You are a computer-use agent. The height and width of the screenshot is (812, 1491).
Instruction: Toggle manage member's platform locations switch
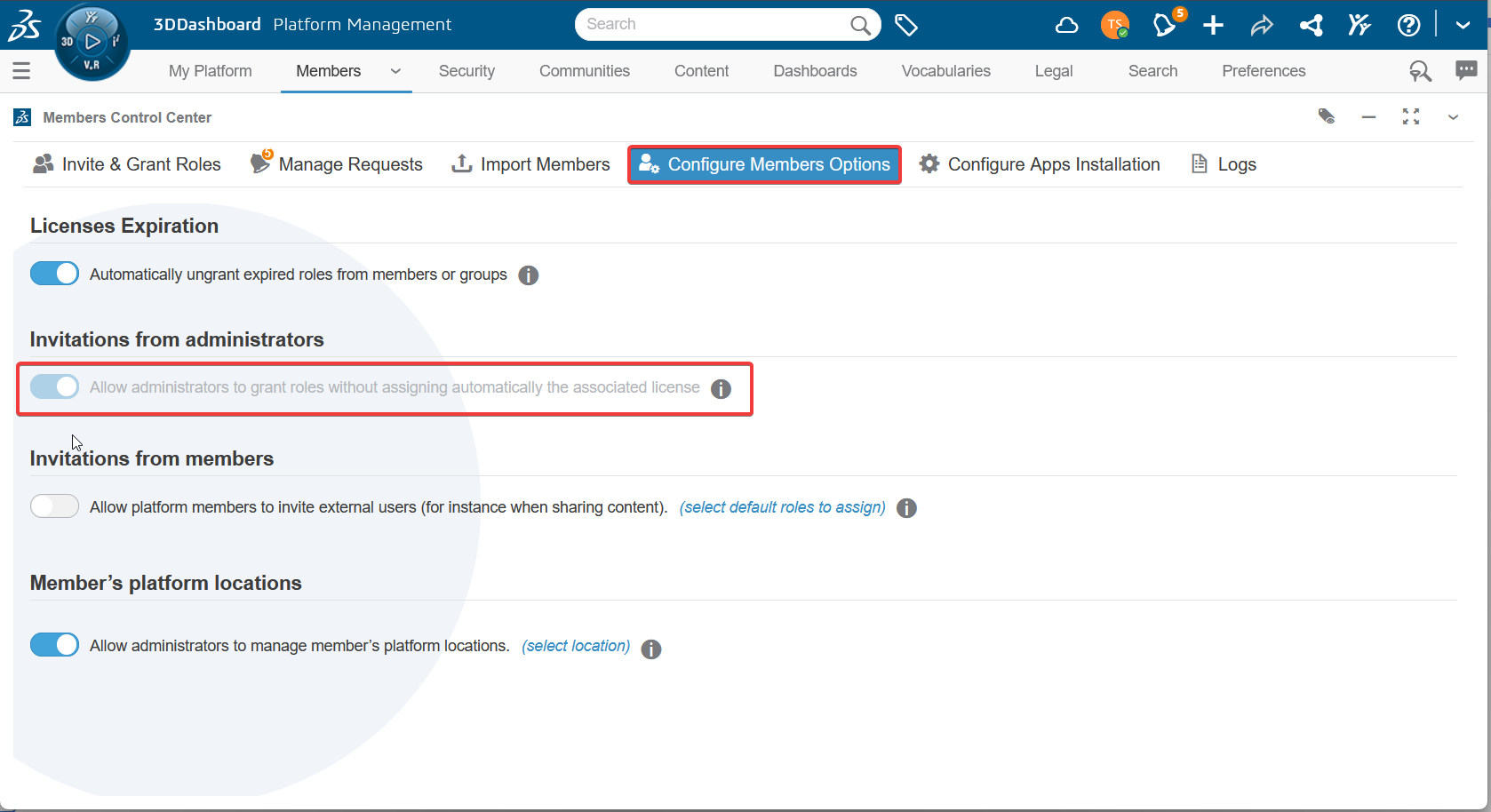(x=55, y=645)
